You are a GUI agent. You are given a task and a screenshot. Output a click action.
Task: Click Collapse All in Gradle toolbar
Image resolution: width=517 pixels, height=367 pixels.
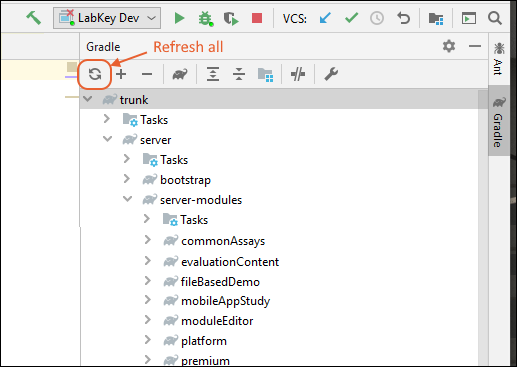tap(239, 74)
